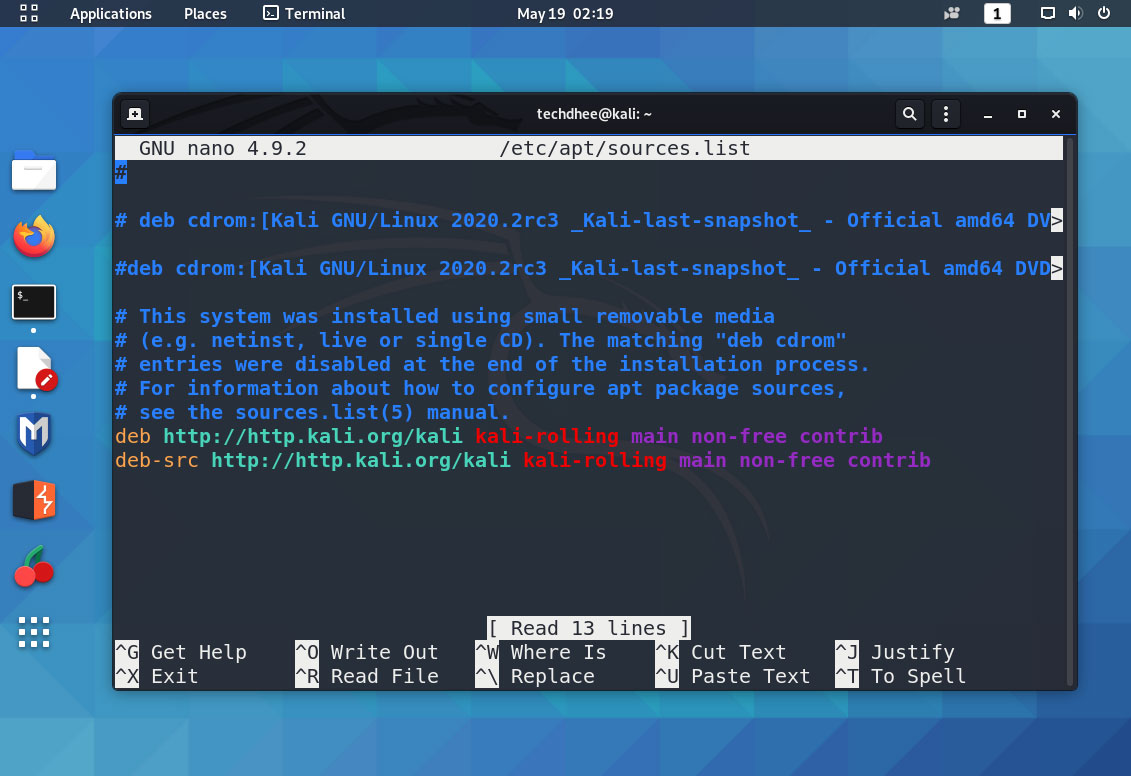
Task: Click the ^U Paste Text shortcut
Action: (x=733, y=676)
